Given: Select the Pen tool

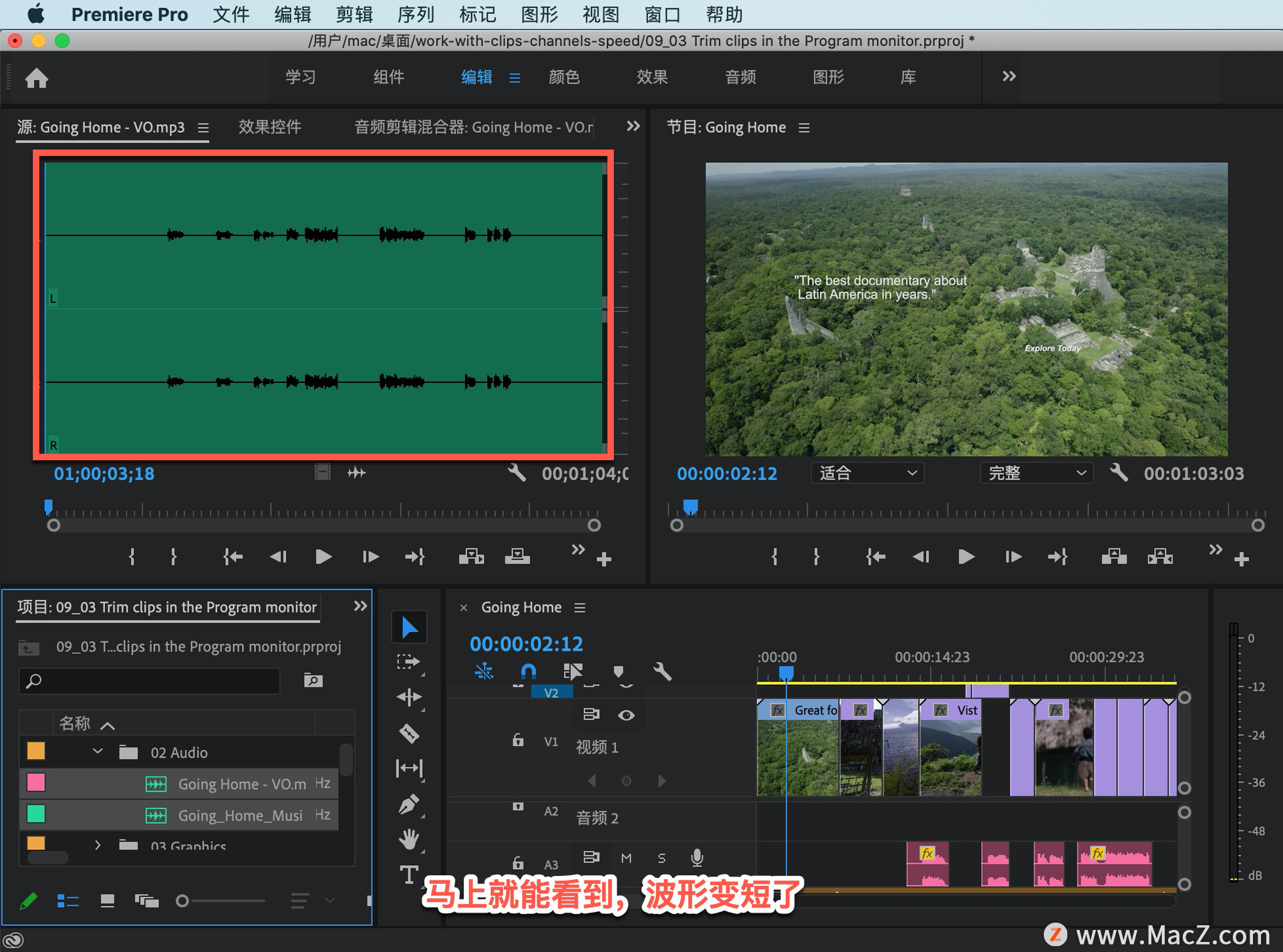Looking at the screenshot, I should point(409,804).
